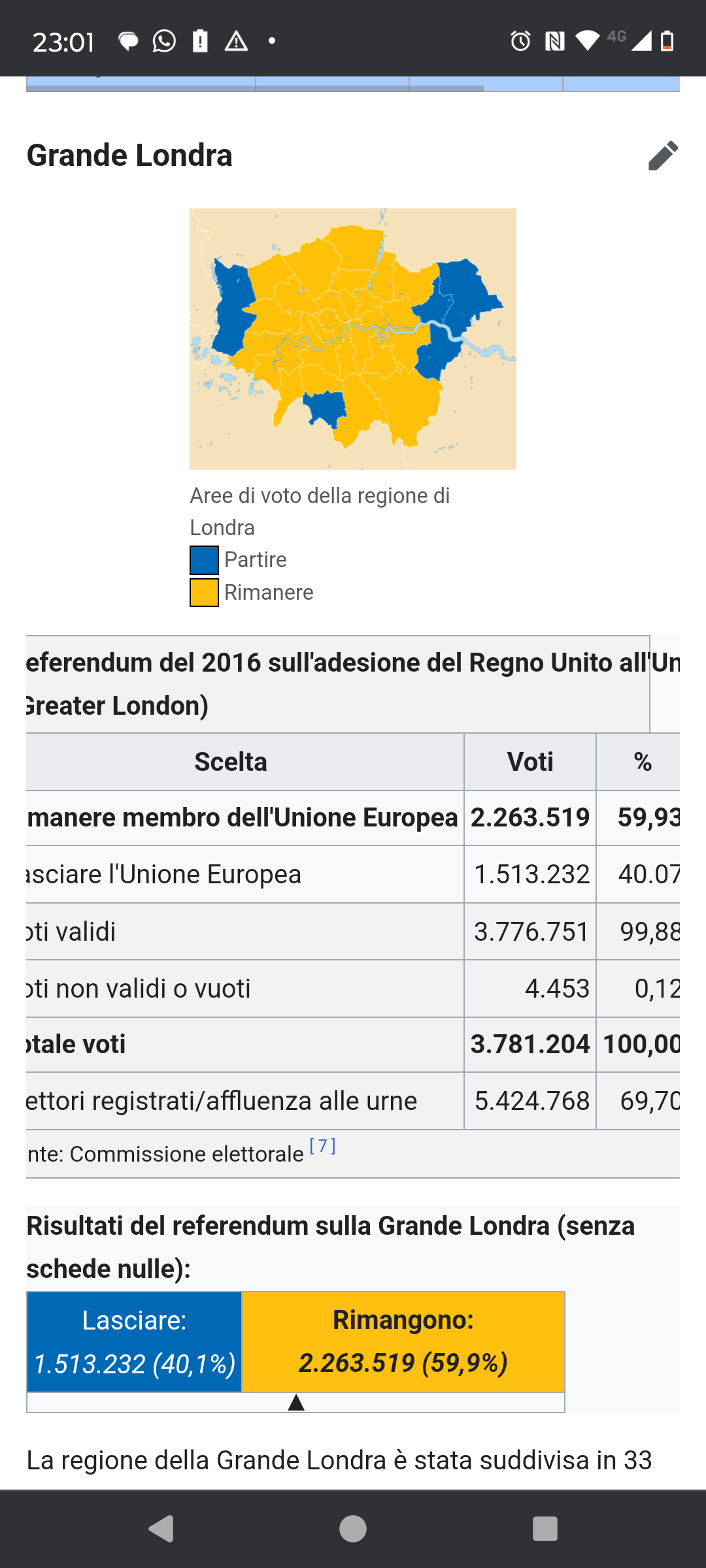Tap the Android home navigation button
This screenshot has height=1568, width=706.
353,1529
